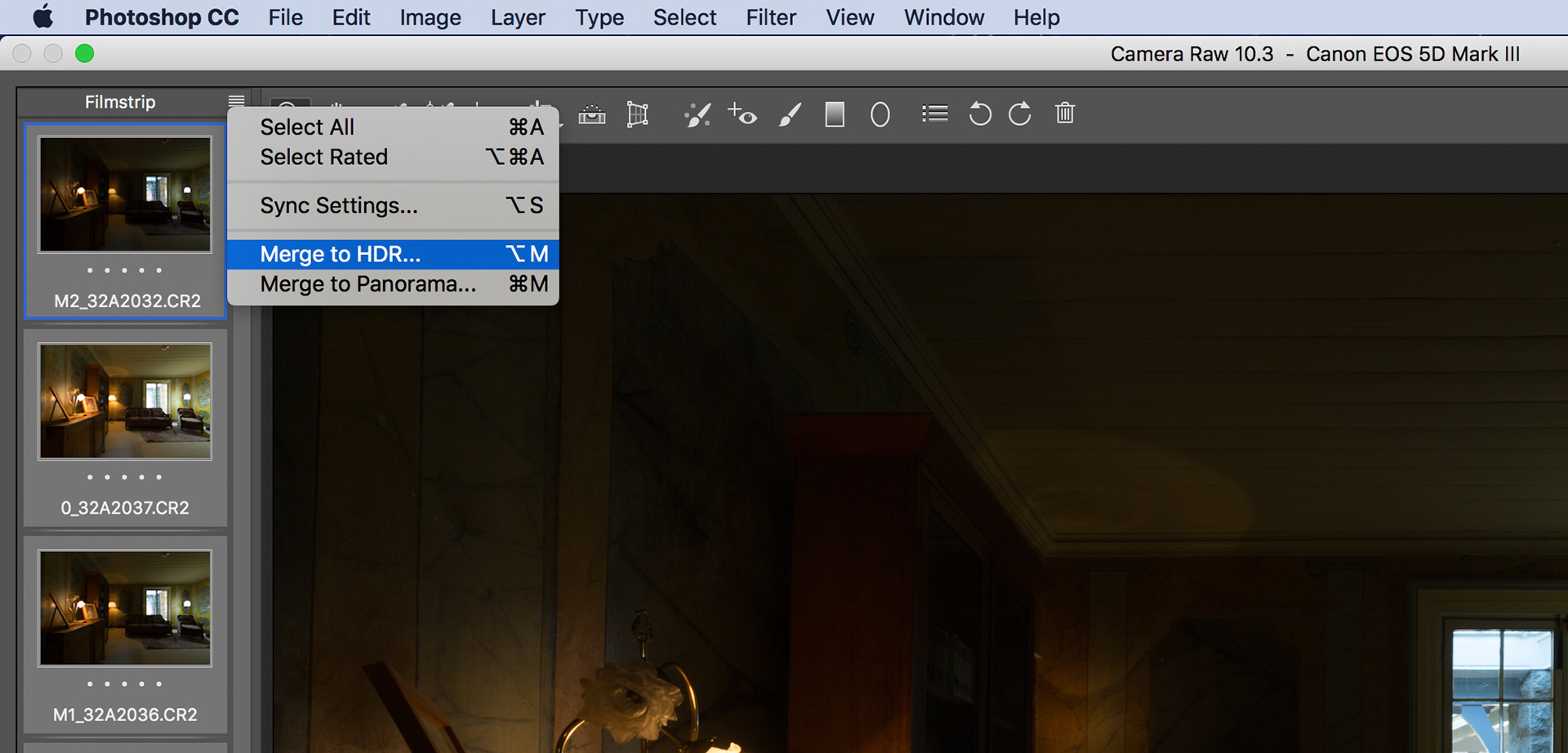The width and height of the screenshot is (1568, 753).
Task: Choose Merge to HDR… menu item
Action: coord(393,254)
